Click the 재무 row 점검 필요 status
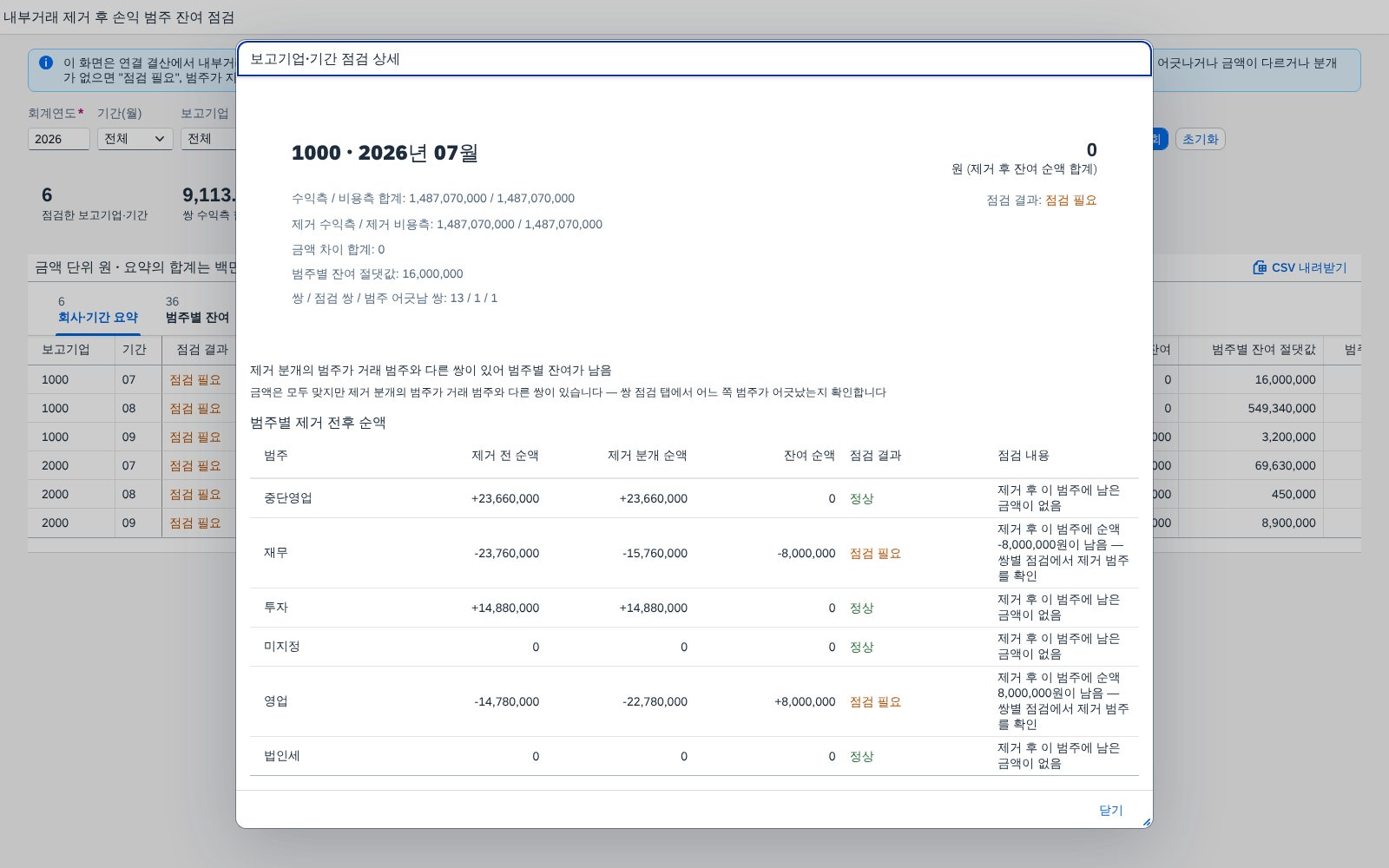This screenshot has width=1389, height=868. (875, 553)
